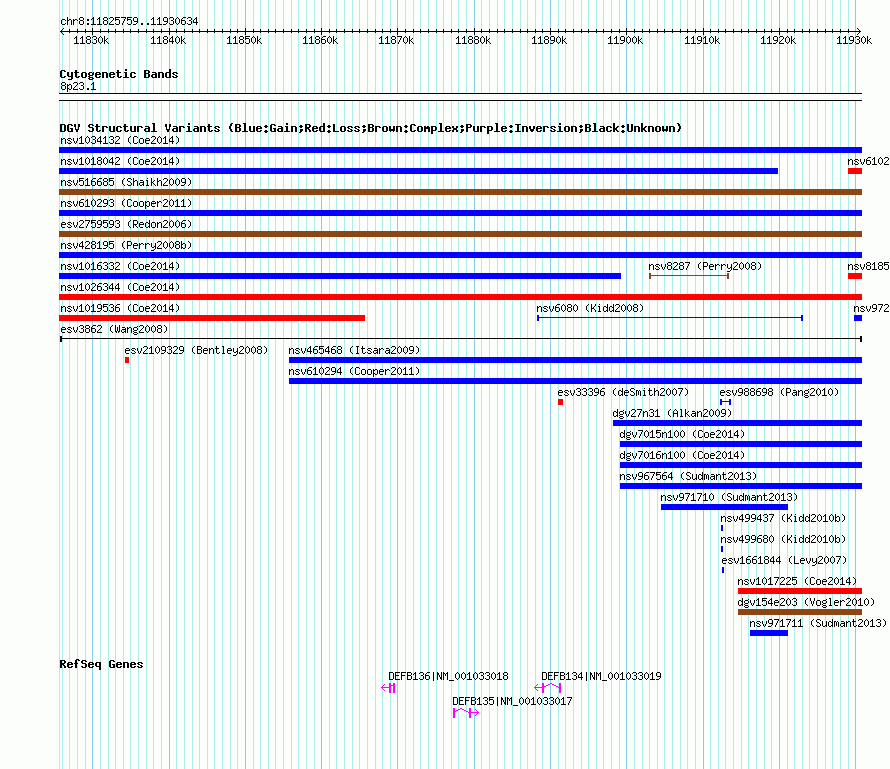Select the Cytogenetic Bands track title
Image resolution: width=890 pixels, height=769 pixels.
[119, 74]
